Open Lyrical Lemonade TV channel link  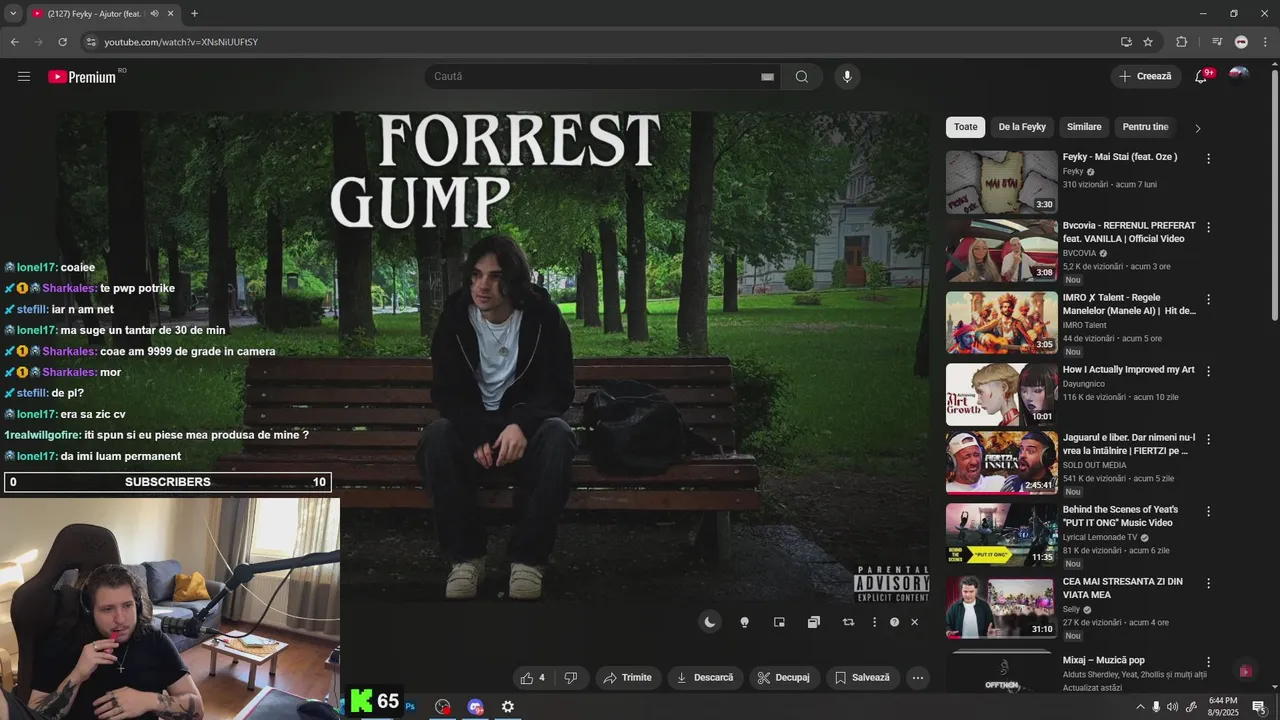pos(1100,537)
